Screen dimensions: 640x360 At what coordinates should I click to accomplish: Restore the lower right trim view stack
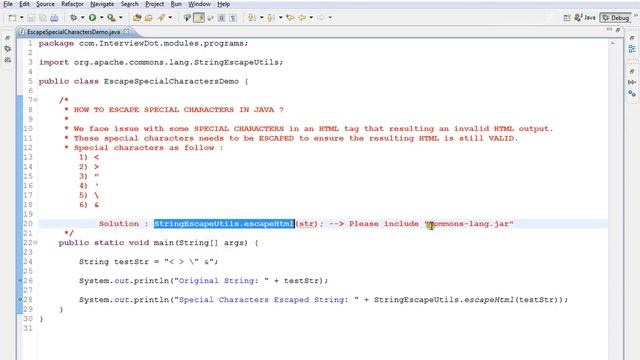click(x=632, y=71)
